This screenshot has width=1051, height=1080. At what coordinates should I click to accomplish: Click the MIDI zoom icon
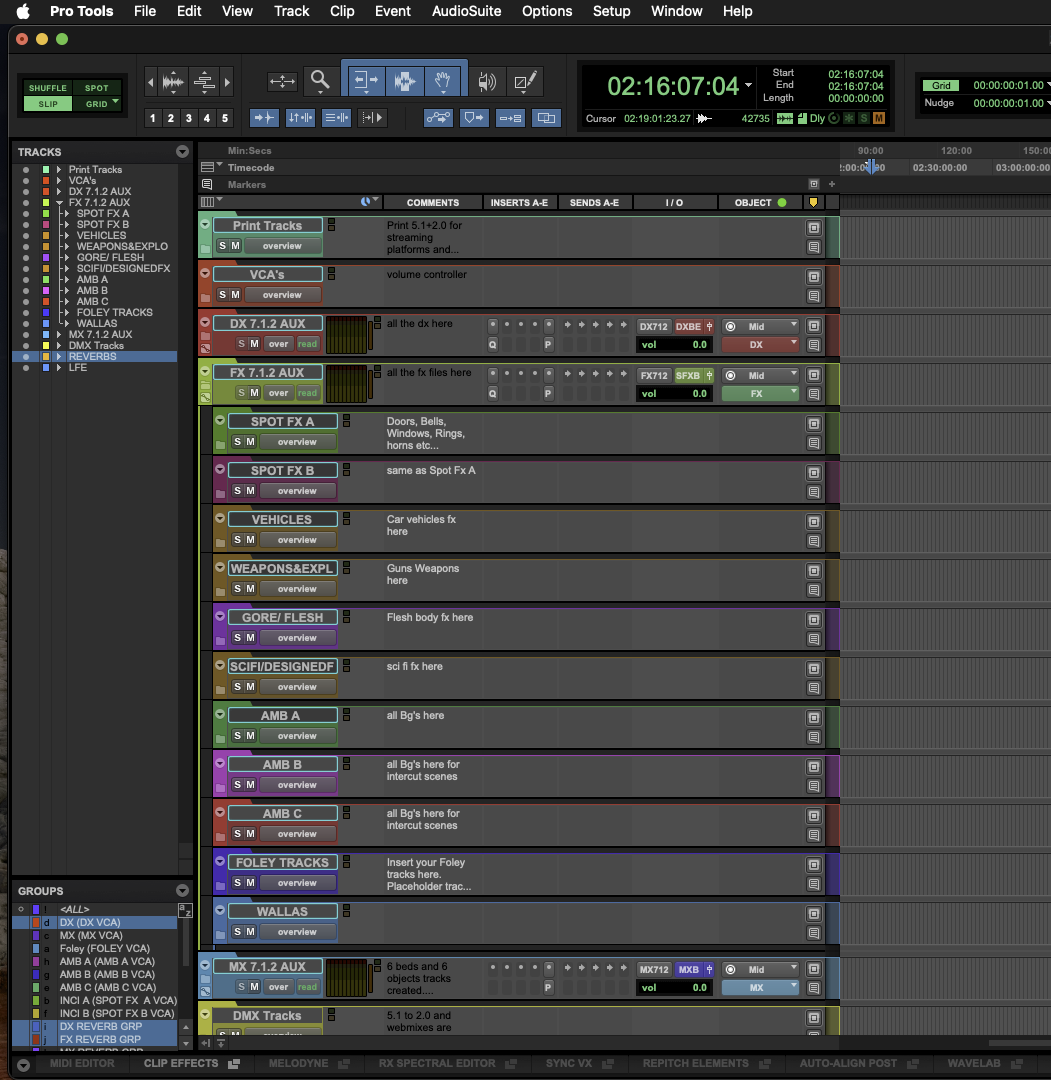click(204, 83)
